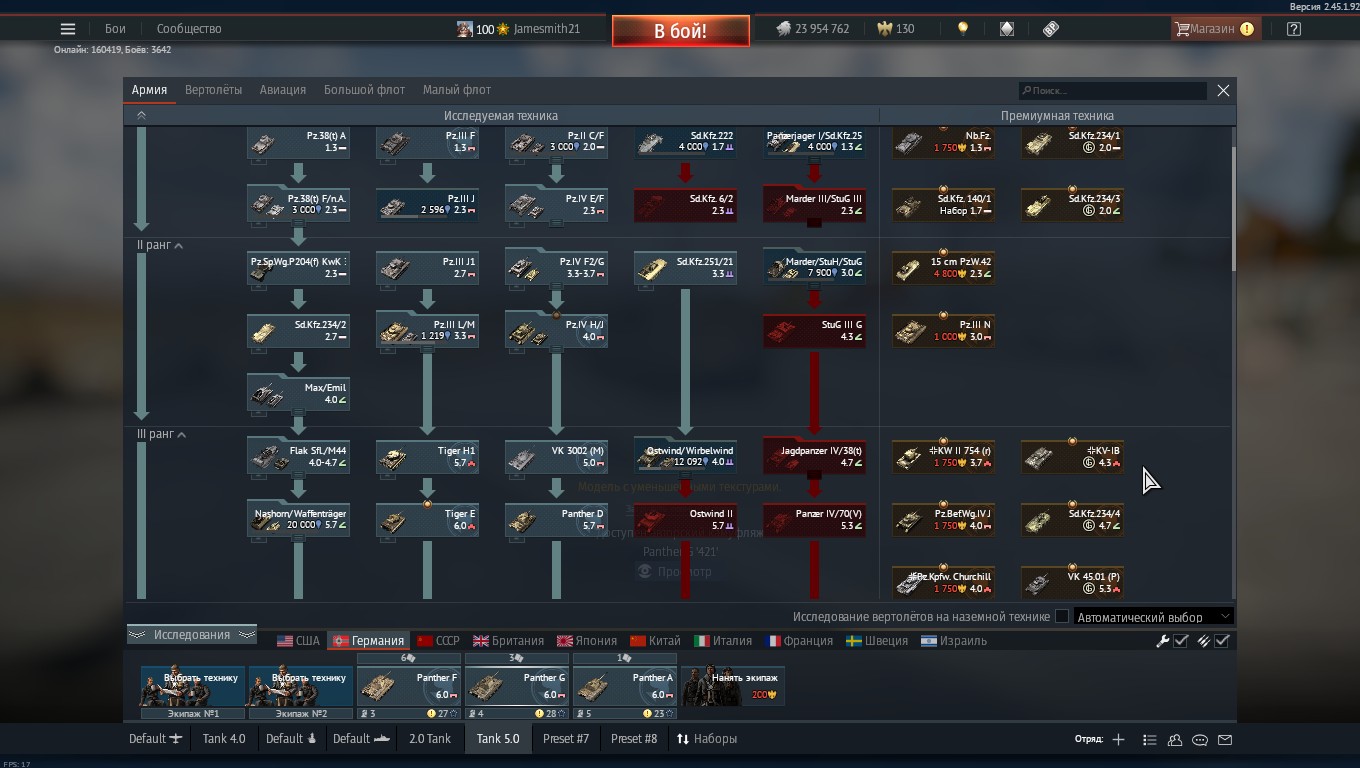Select the Япония nation tab
Image resolution: width=1360 pixels, height=768 pixels.
(x=586, y=641)
